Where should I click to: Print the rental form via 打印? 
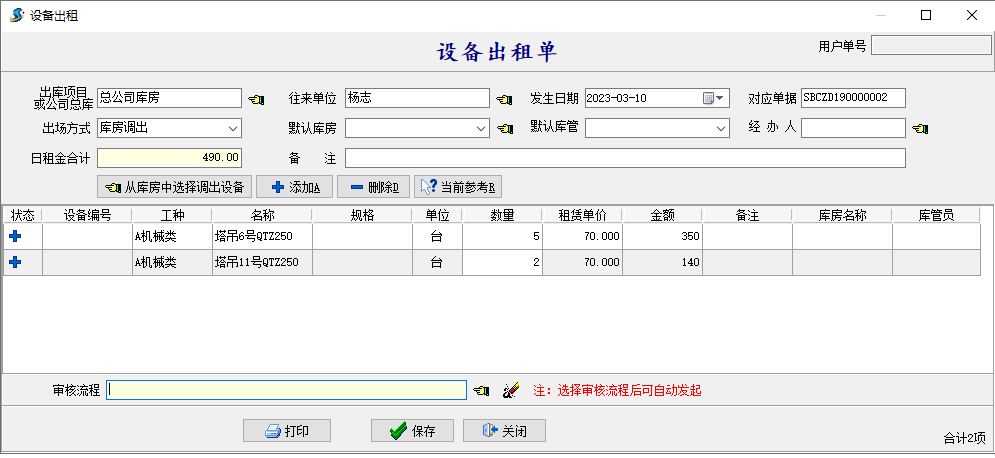pyautogui.click(x=286, y=431)
